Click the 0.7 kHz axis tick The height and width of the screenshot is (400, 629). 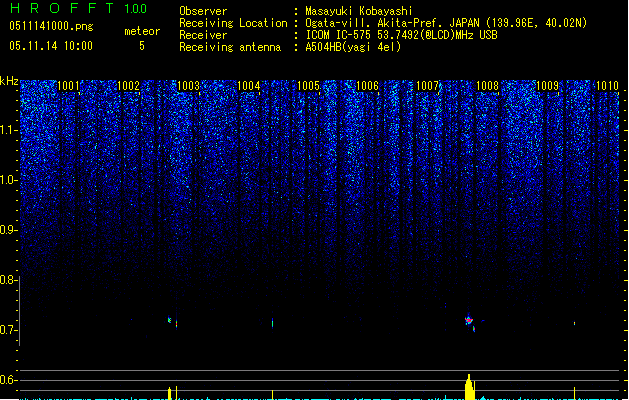(x=9, y=330)
